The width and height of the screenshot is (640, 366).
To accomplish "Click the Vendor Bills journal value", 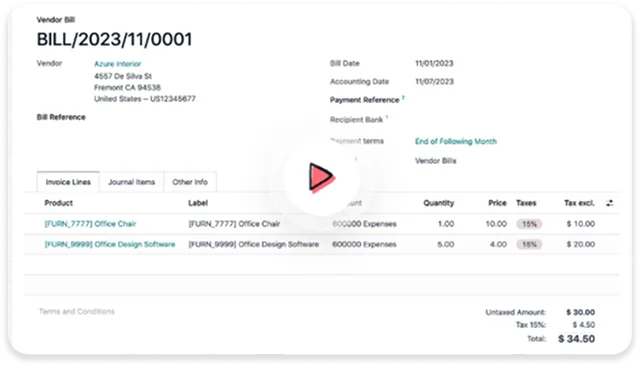I will tap(436, 161).
